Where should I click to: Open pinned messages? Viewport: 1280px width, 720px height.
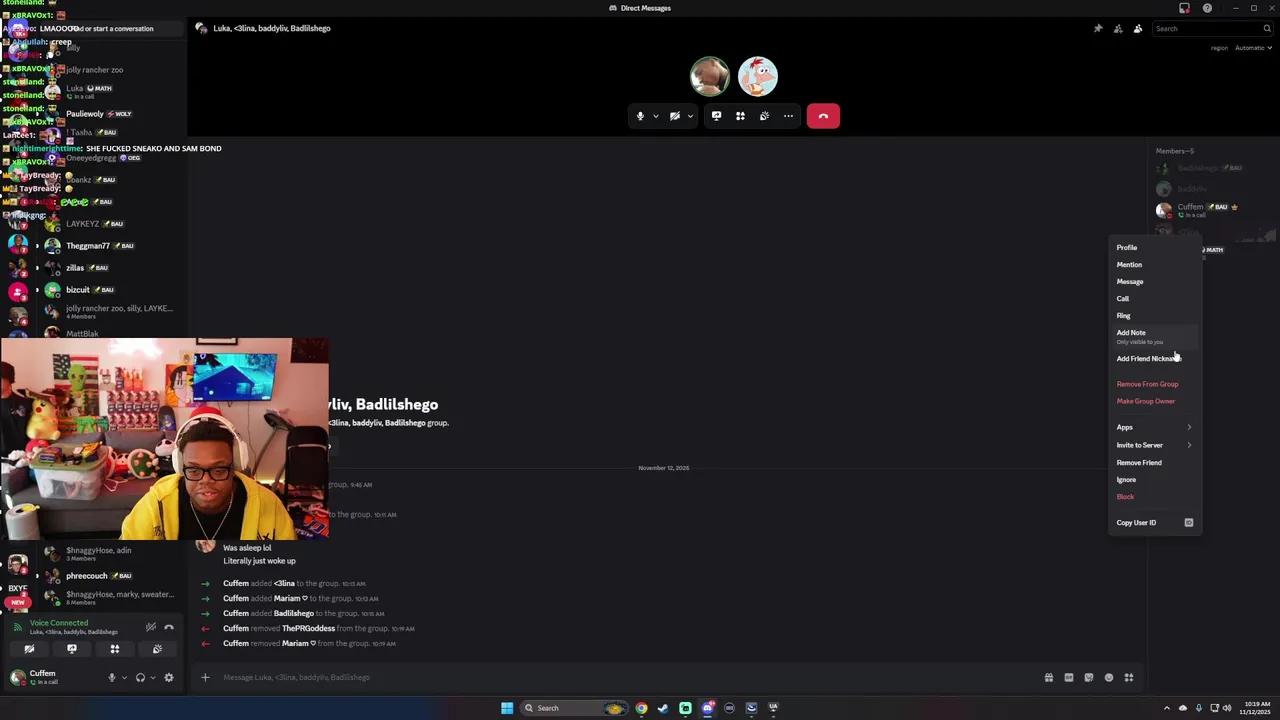coord(1098,28)
